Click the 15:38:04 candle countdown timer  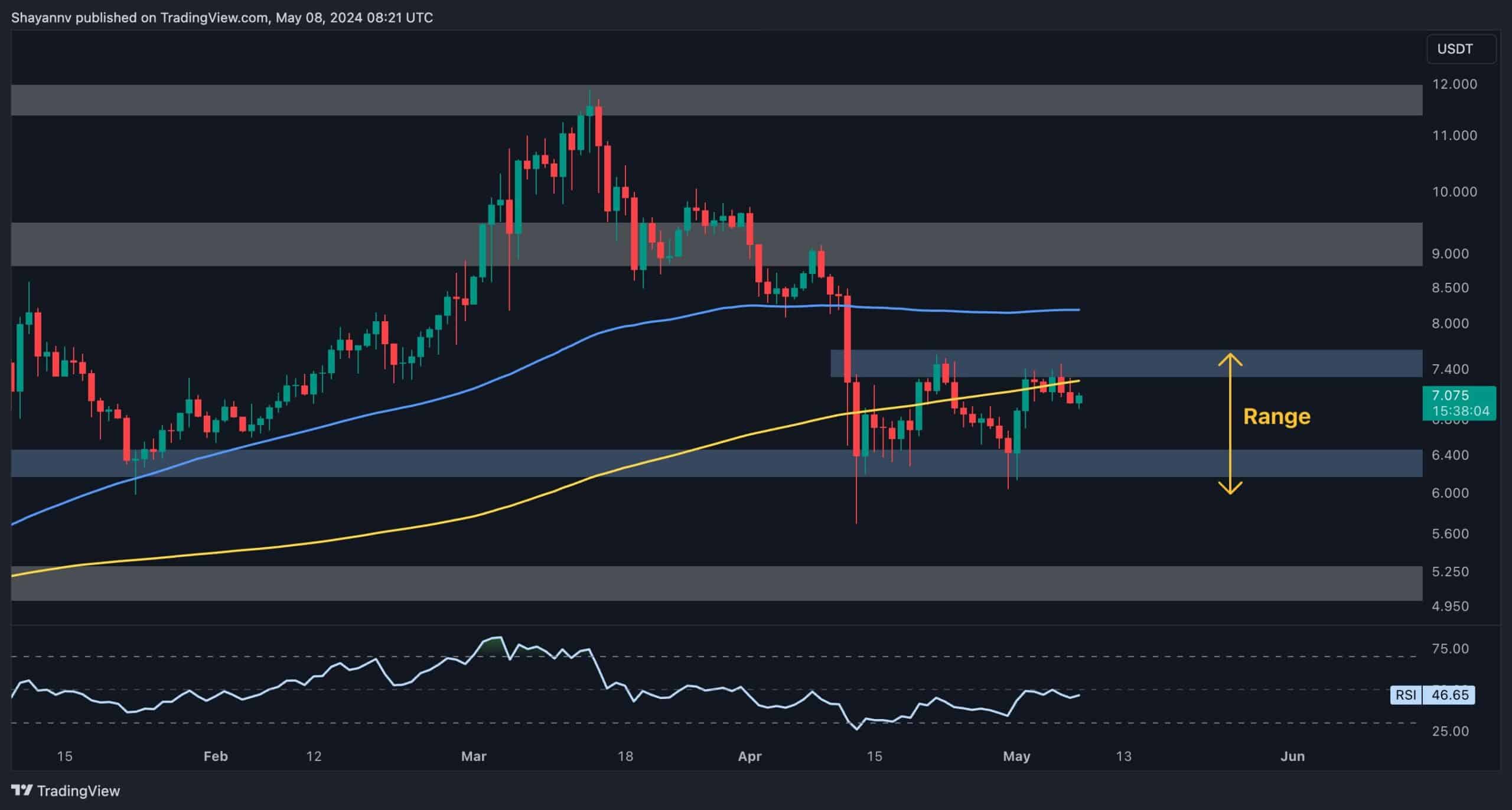coord(1461,411)
